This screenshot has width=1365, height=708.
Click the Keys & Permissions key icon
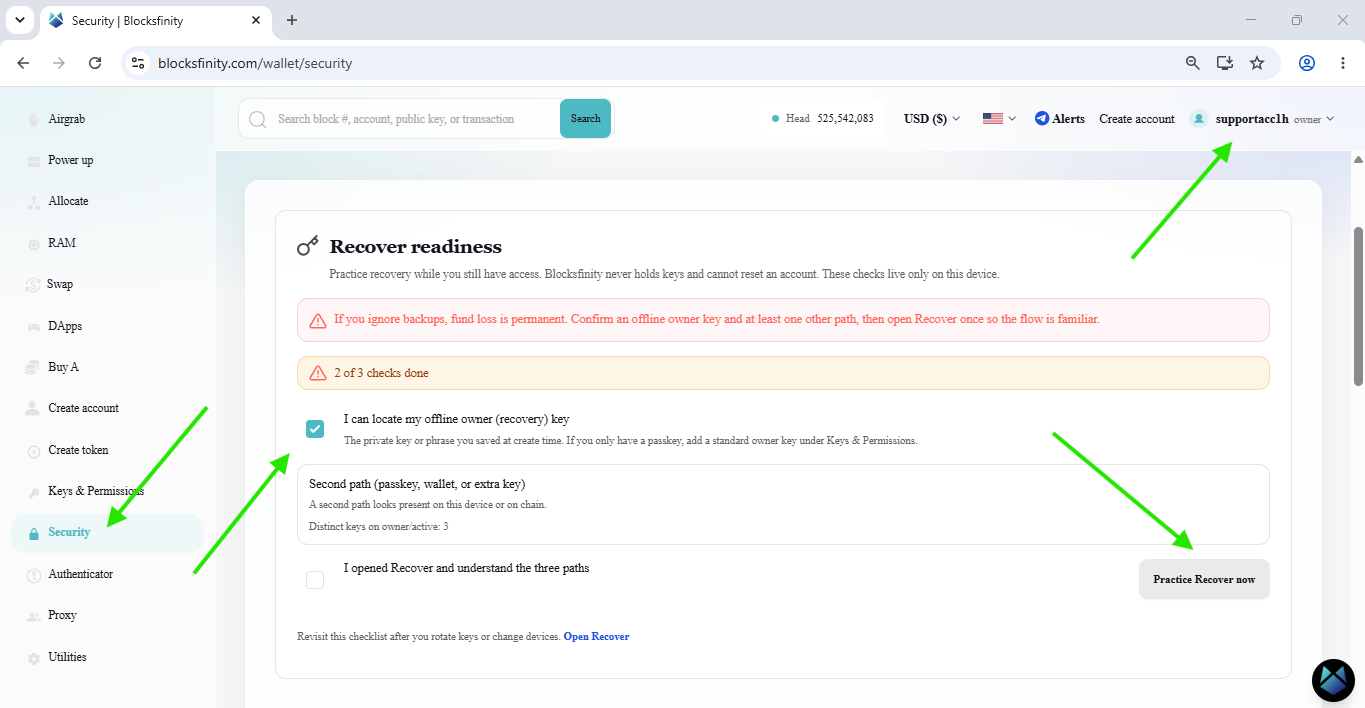[34, 492]
